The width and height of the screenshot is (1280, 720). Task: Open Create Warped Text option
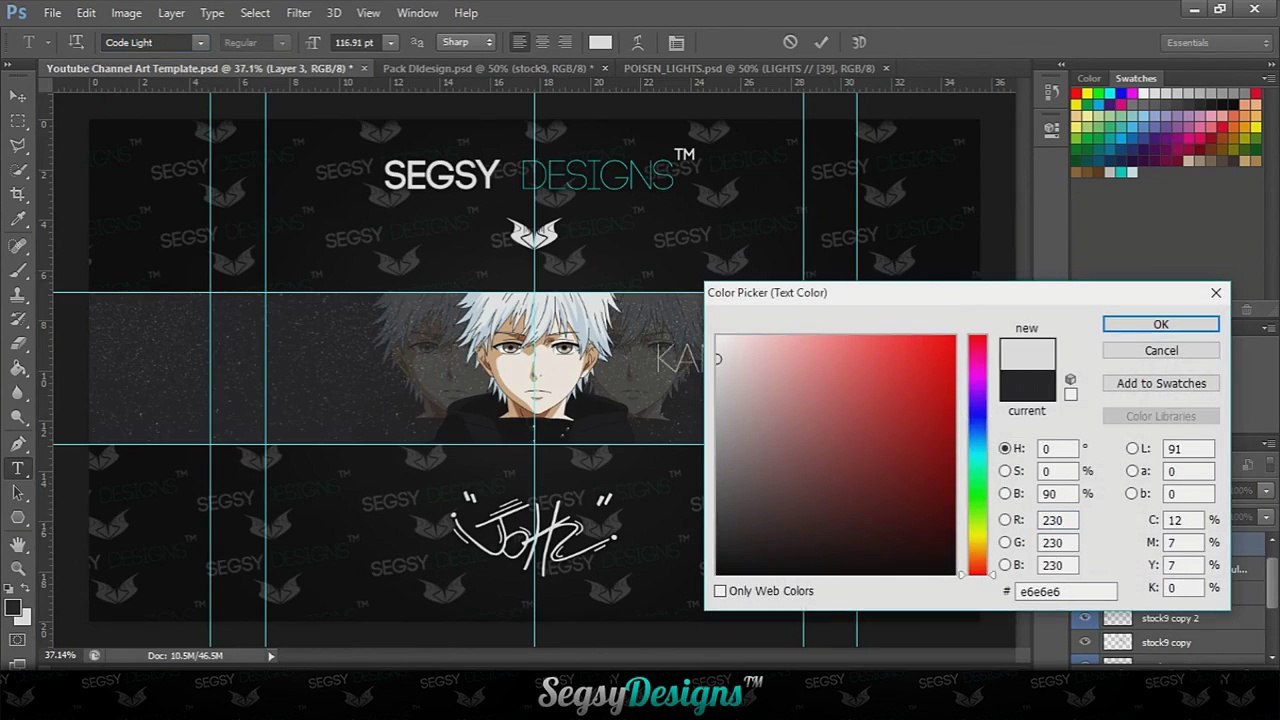pyautogui.click(x=640, y=42)
